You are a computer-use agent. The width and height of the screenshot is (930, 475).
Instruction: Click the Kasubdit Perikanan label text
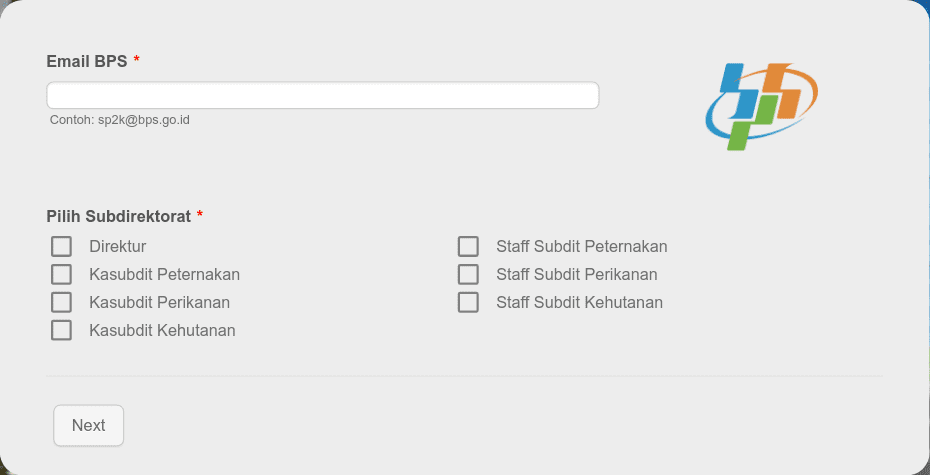(160, 302)
